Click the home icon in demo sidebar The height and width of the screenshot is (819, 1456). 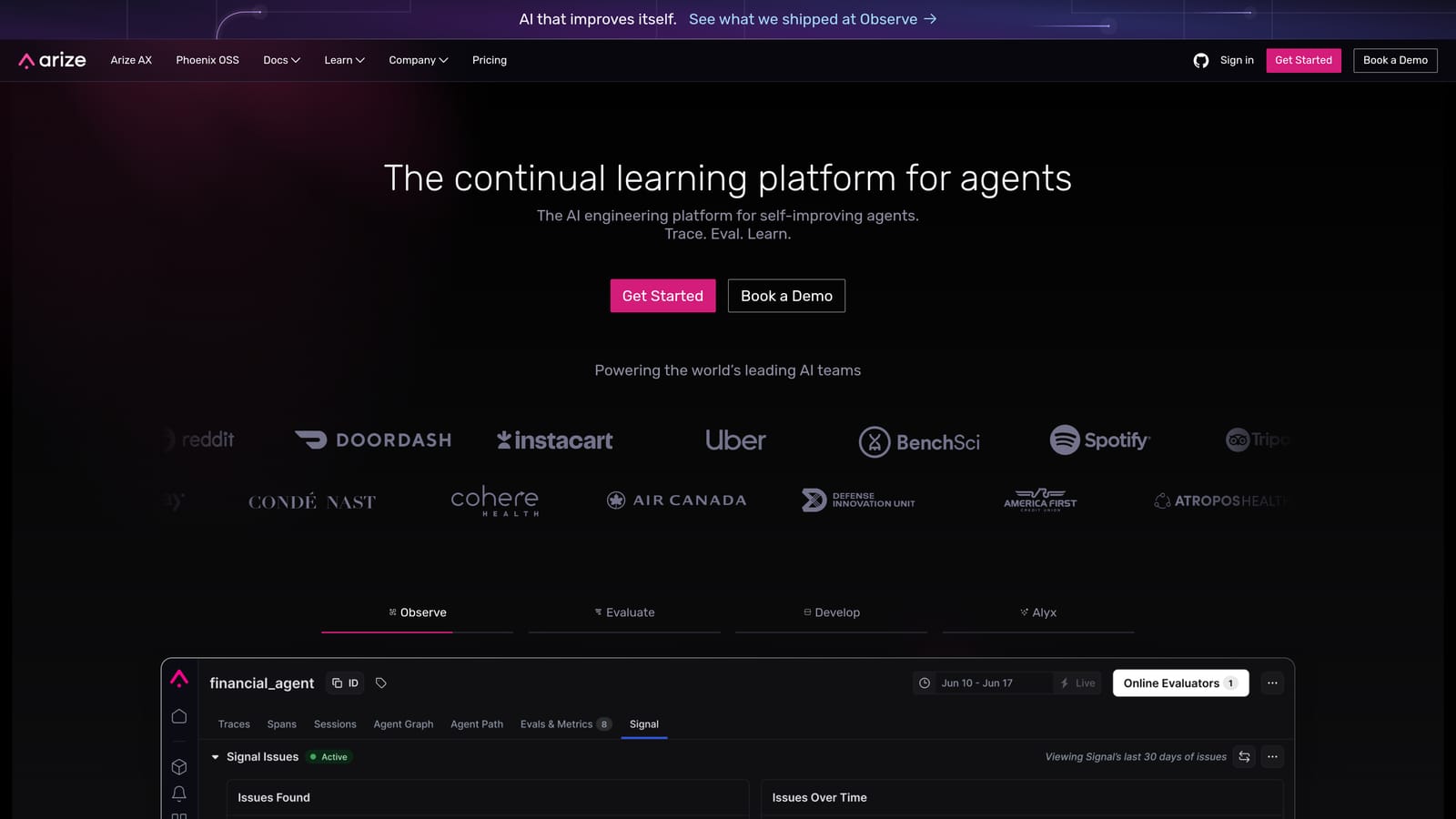[179, 716]
